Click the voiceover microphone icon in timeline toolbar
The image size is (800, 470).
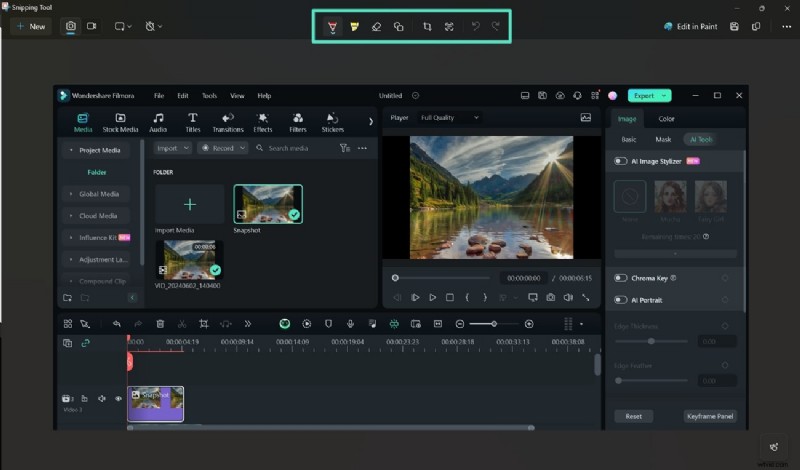(x=350, y=324)
